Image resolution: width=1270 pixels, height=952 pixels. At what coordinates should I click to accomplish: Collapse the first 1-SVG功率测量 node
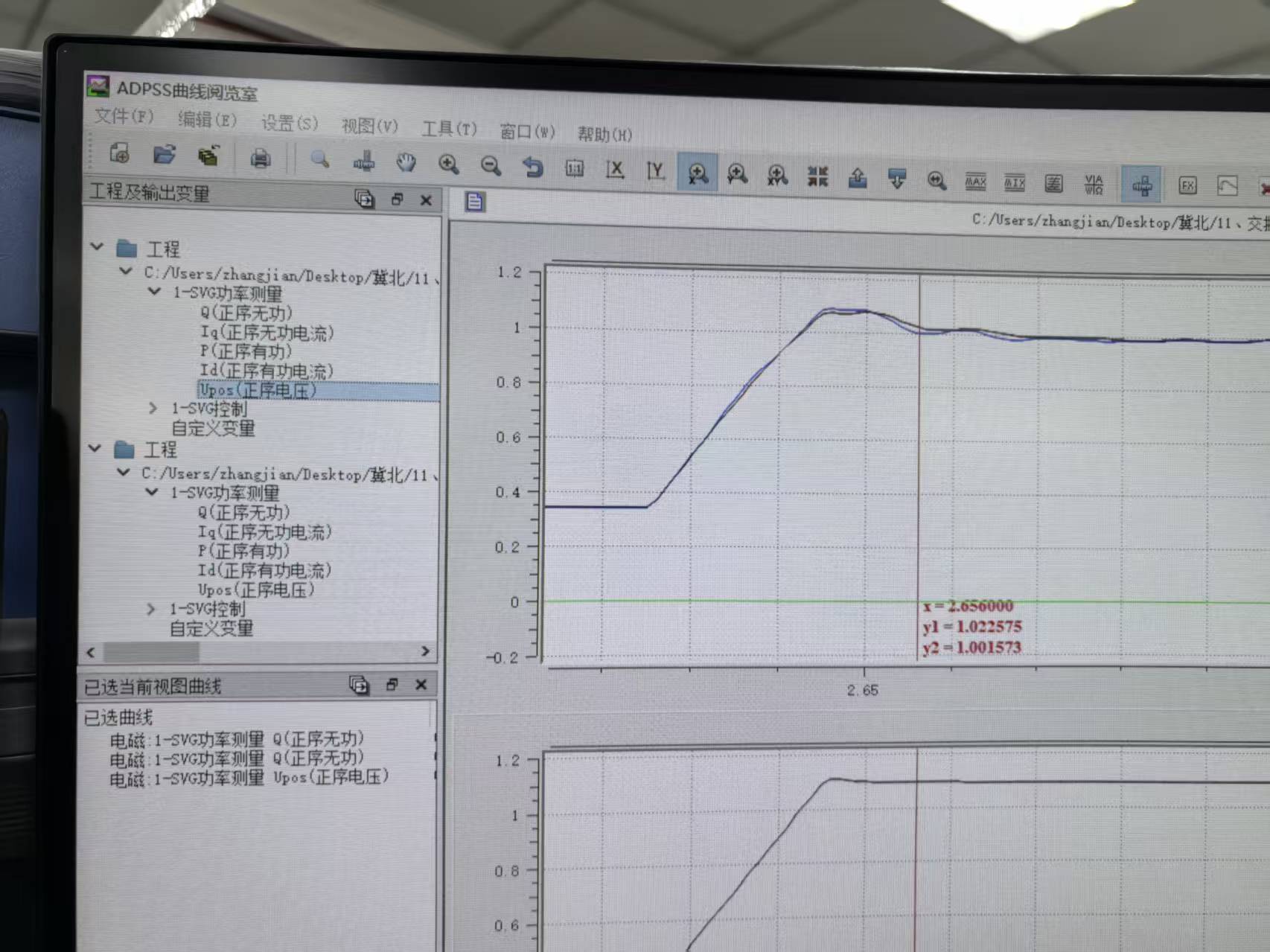pos(154,291)
